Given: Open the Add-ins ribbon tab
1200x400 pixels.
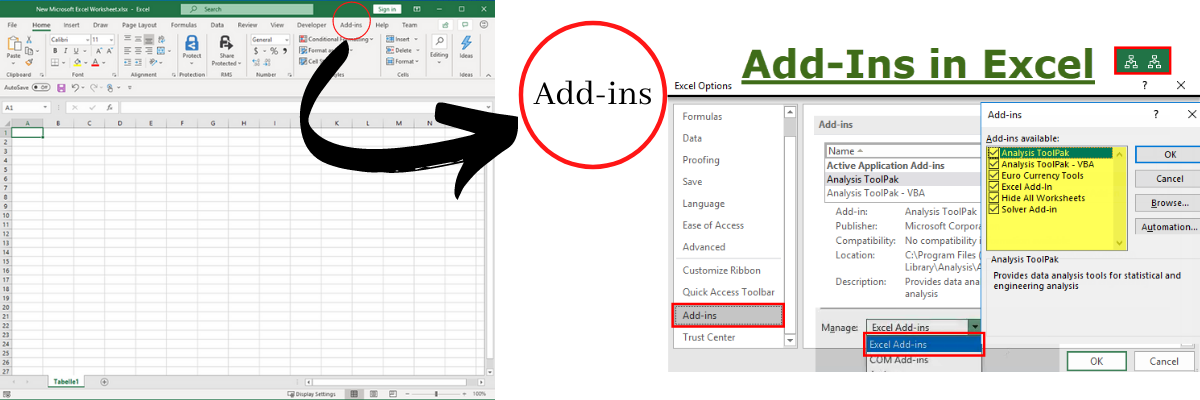Looking at the screenshot, I should (x=351, y=24).
